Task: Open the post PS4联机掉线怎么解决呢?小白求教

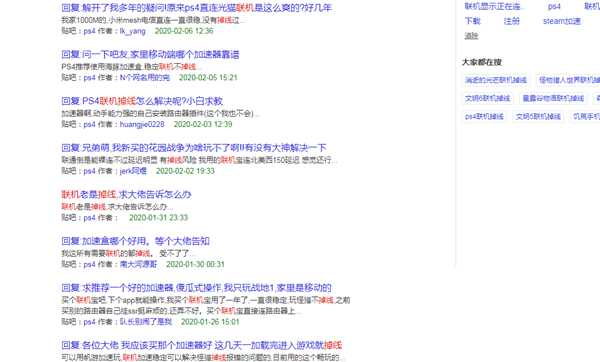Action: (142, 101)
